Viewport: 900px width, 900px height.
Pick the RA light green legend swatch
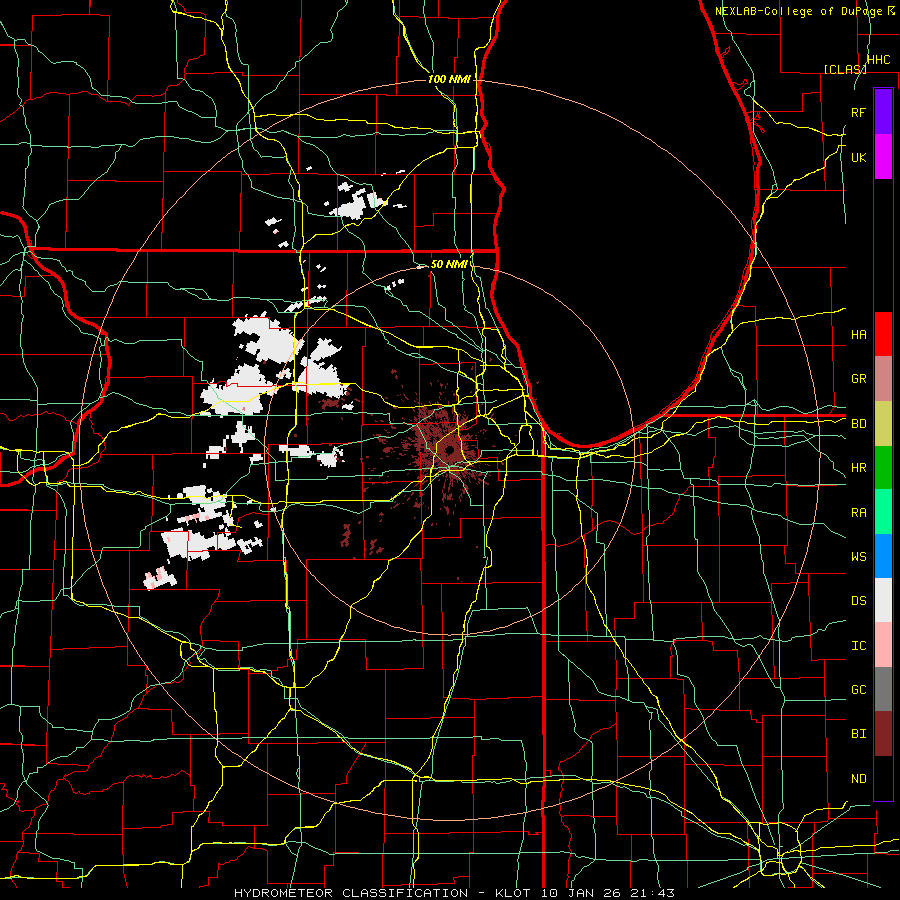pyautogui.click(x=883, y=512)
